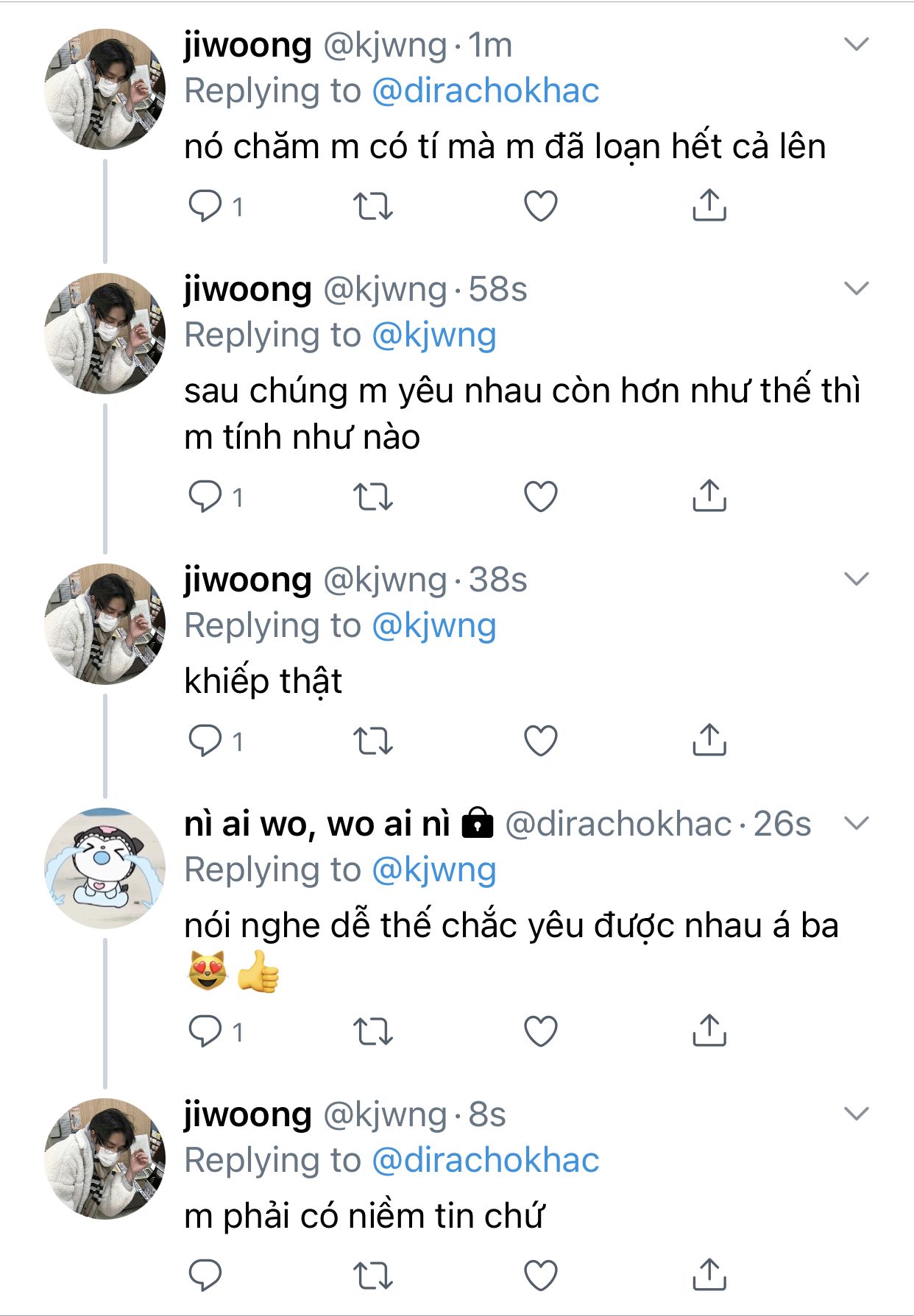Retweet the 'sau chúng m yêu nhau' tweet
The height and width of the screenshot is (1316, 914).
point(373,497)
